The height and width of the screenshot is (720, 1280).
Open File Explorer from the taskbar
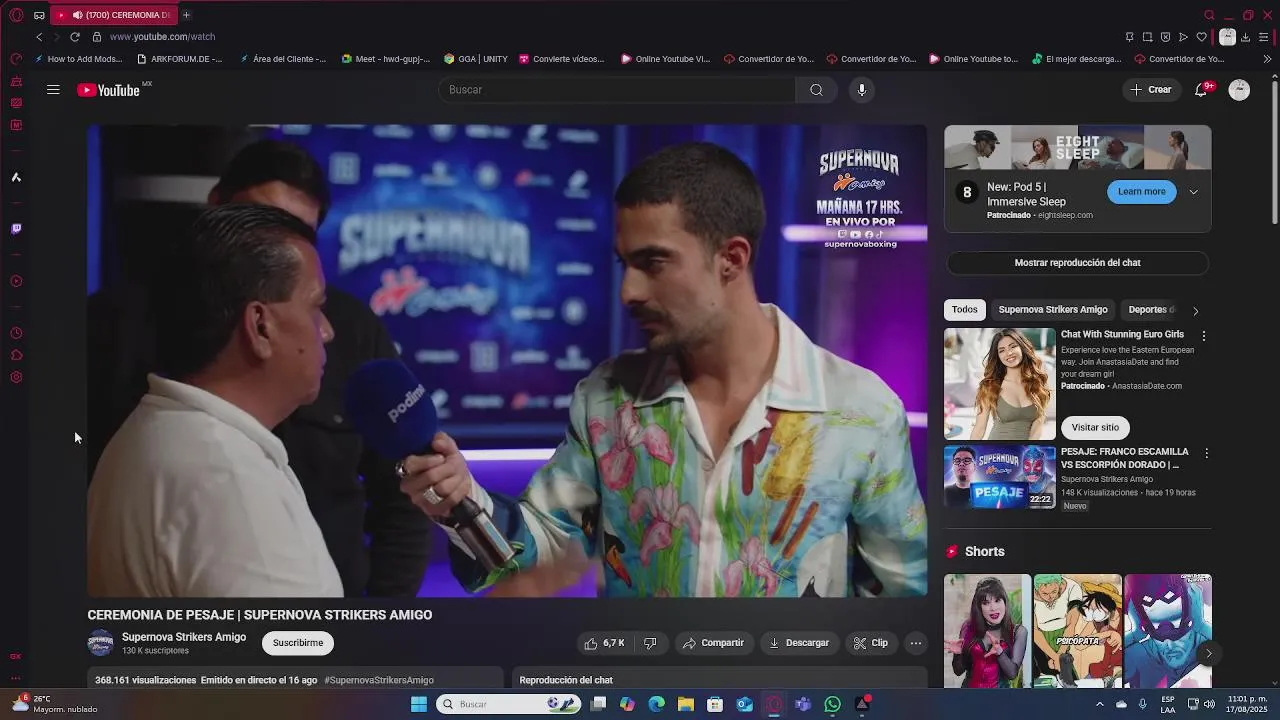[x=686, y=704]
